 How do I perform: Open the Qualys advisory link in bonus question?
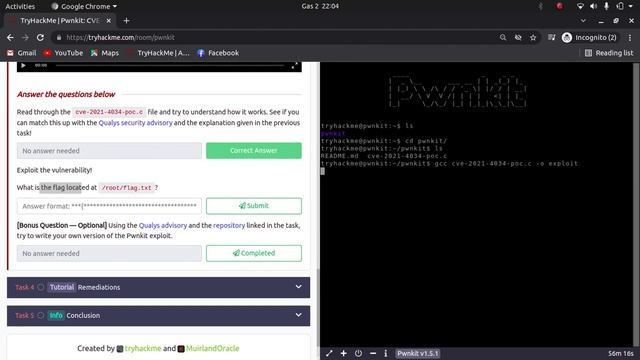point(163,225)
